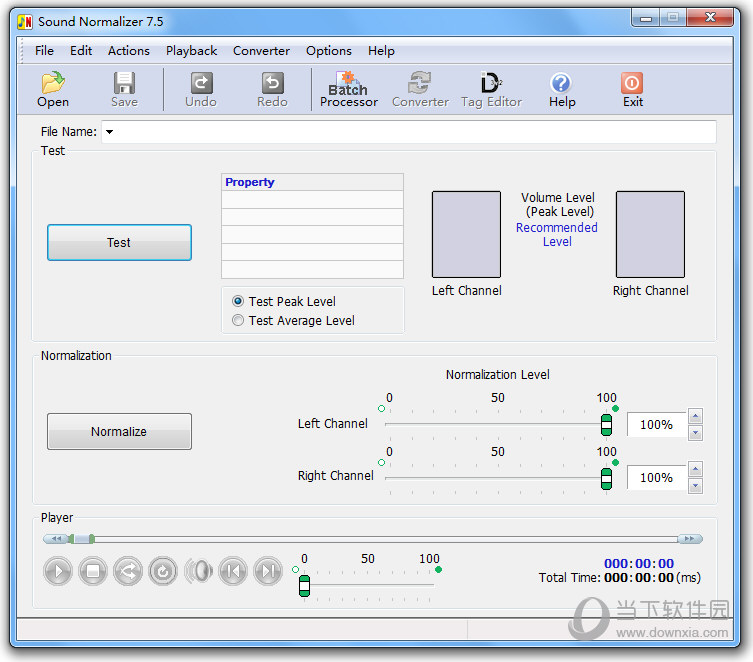Screen dimensions: 753x662
Task: Click fast-forward arrow at seek bar right end
Action: (690, 539)
